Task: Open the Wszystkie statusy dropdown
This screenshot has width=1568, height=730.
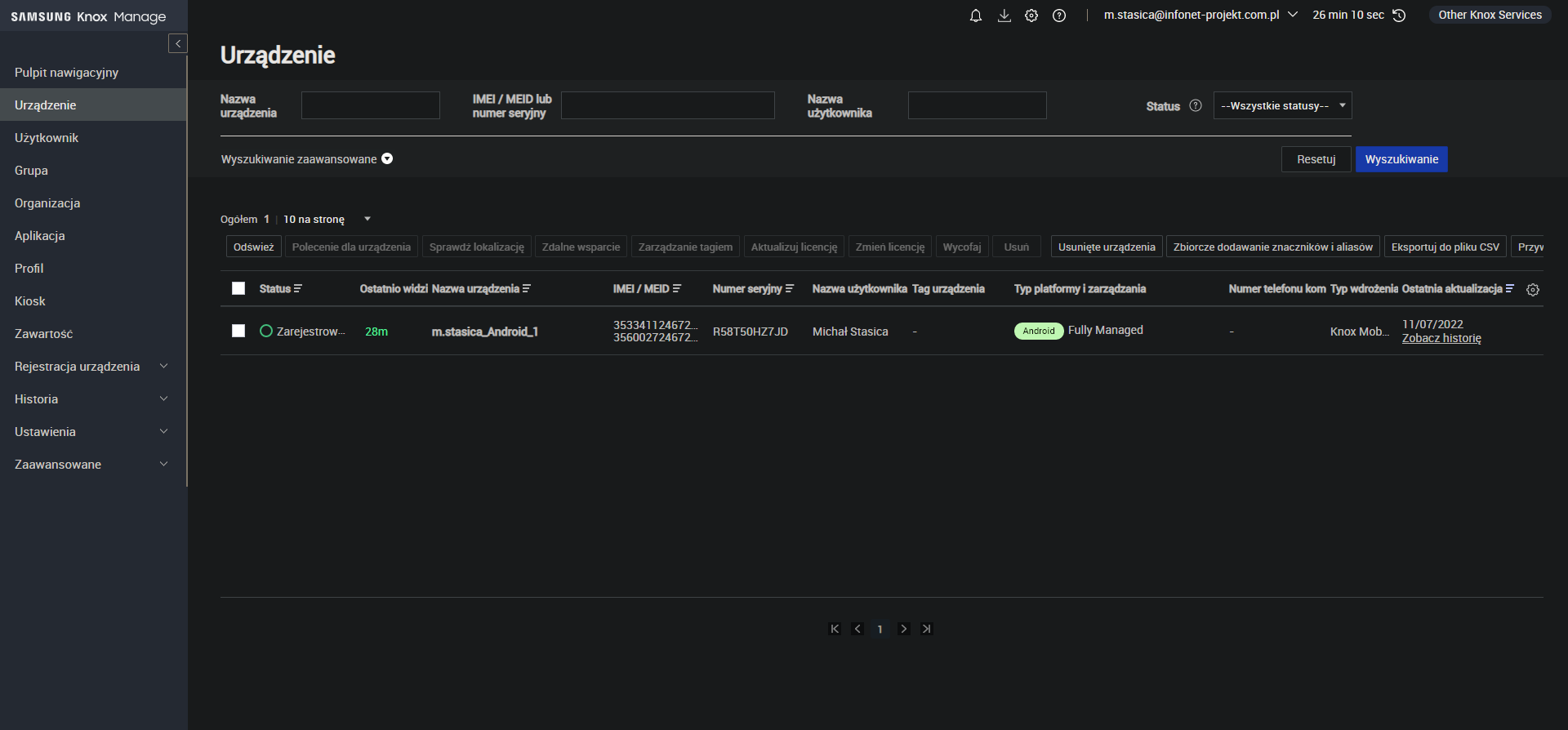Action: coord(1282,105)
